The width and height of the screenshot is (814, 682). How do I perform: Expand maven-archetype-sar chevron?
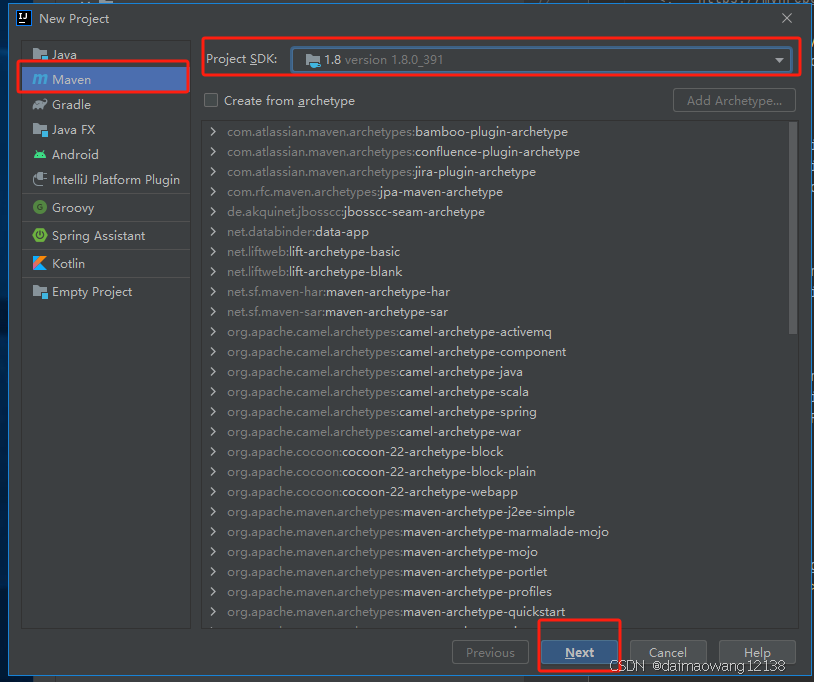pos(213,311)
